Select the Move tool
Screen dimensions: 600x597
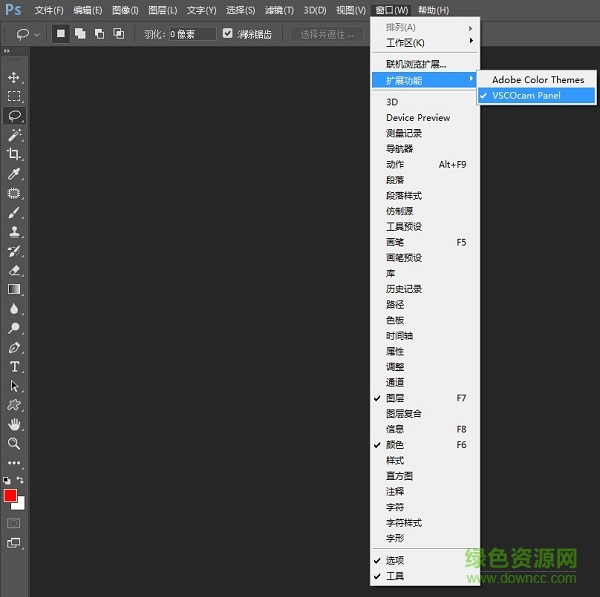(14, 77)
